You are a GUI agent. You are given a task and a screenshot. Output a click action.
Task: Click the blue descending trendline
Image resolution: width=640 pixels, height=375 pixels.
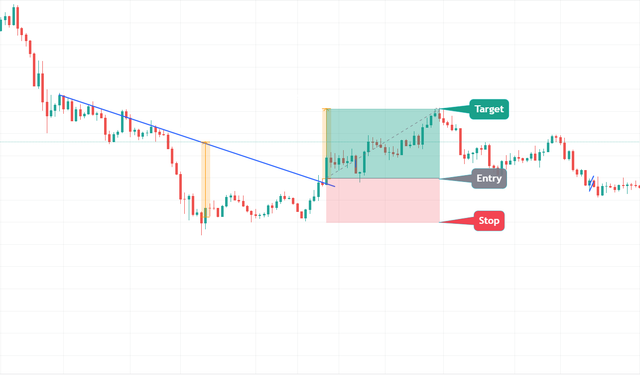[197, 140]
